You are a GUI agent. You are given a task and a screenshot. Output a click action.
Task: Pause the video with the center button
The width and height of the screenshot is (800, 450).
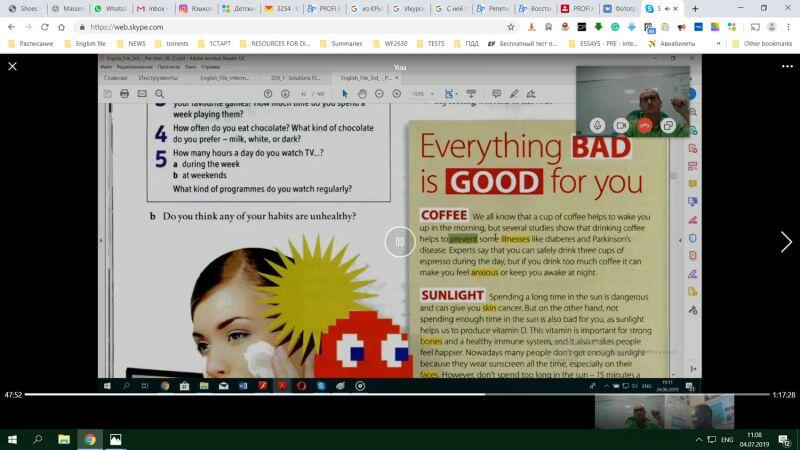[399, 241]
